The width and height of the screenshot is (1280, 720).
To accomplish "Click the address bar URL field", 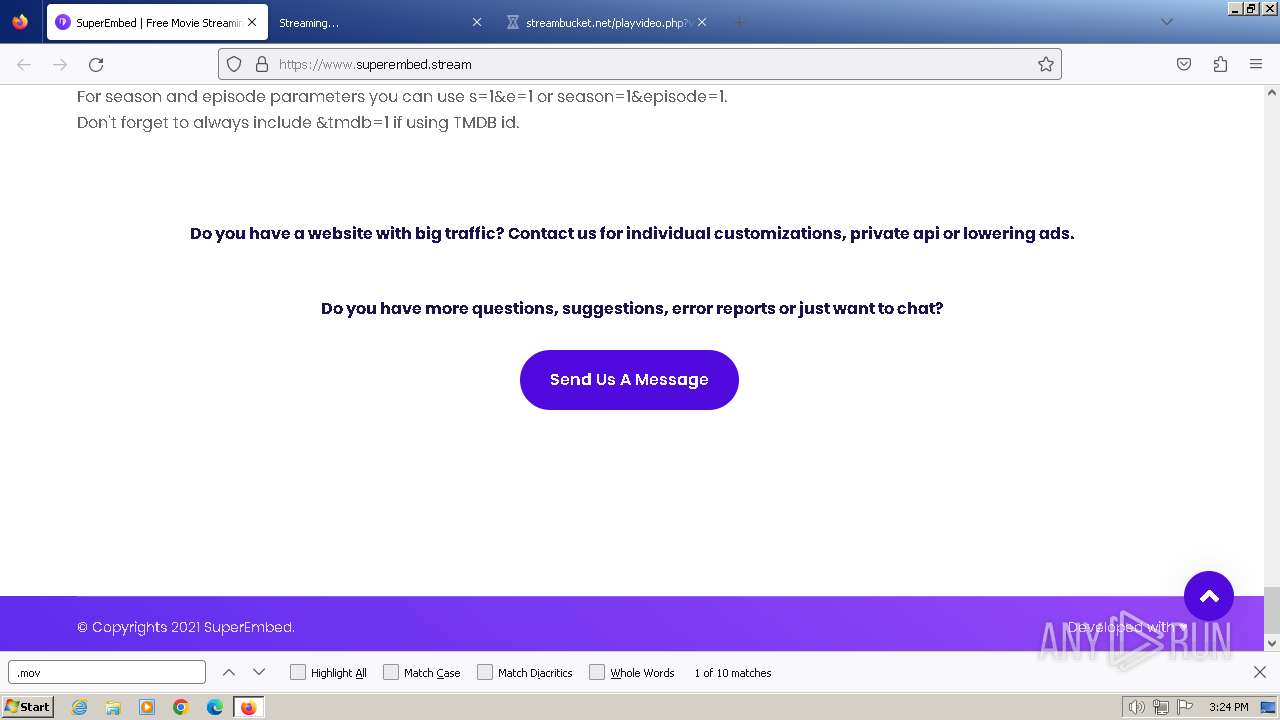I will pyautogui.click(x=640, y=64).
